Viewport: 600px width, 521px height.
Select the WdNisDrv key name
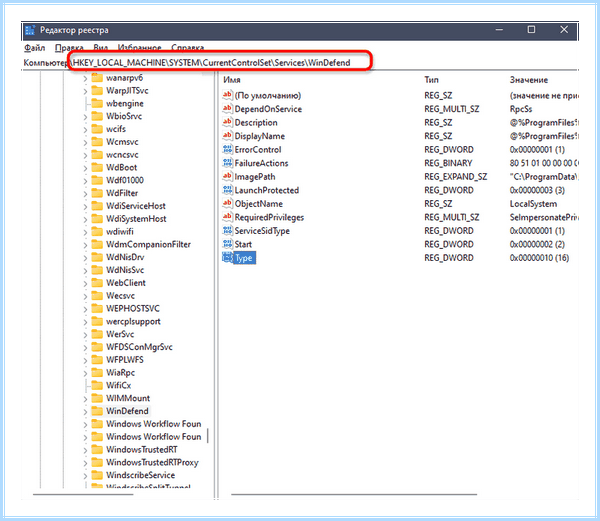[x=125, y=257]
